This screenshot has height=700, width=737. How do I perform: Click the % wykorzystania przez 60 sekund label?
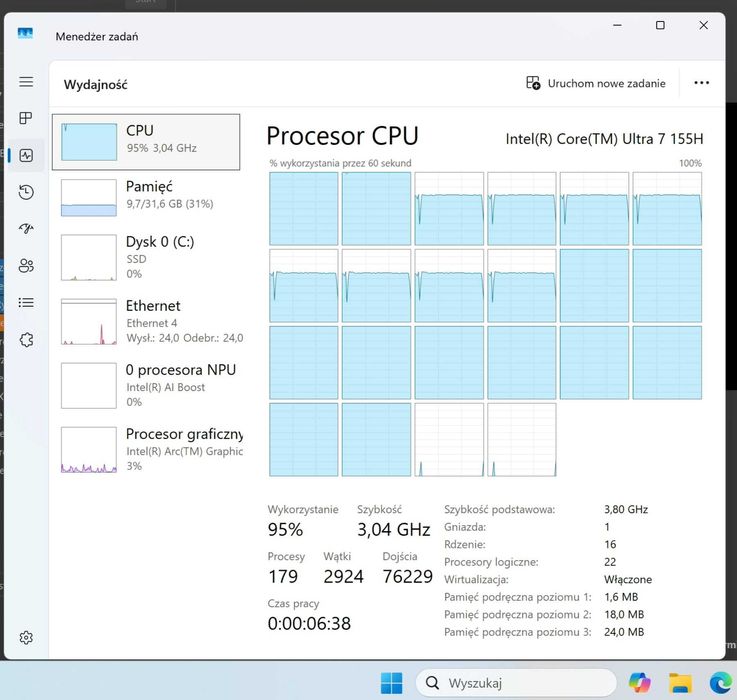pos(340,163)
